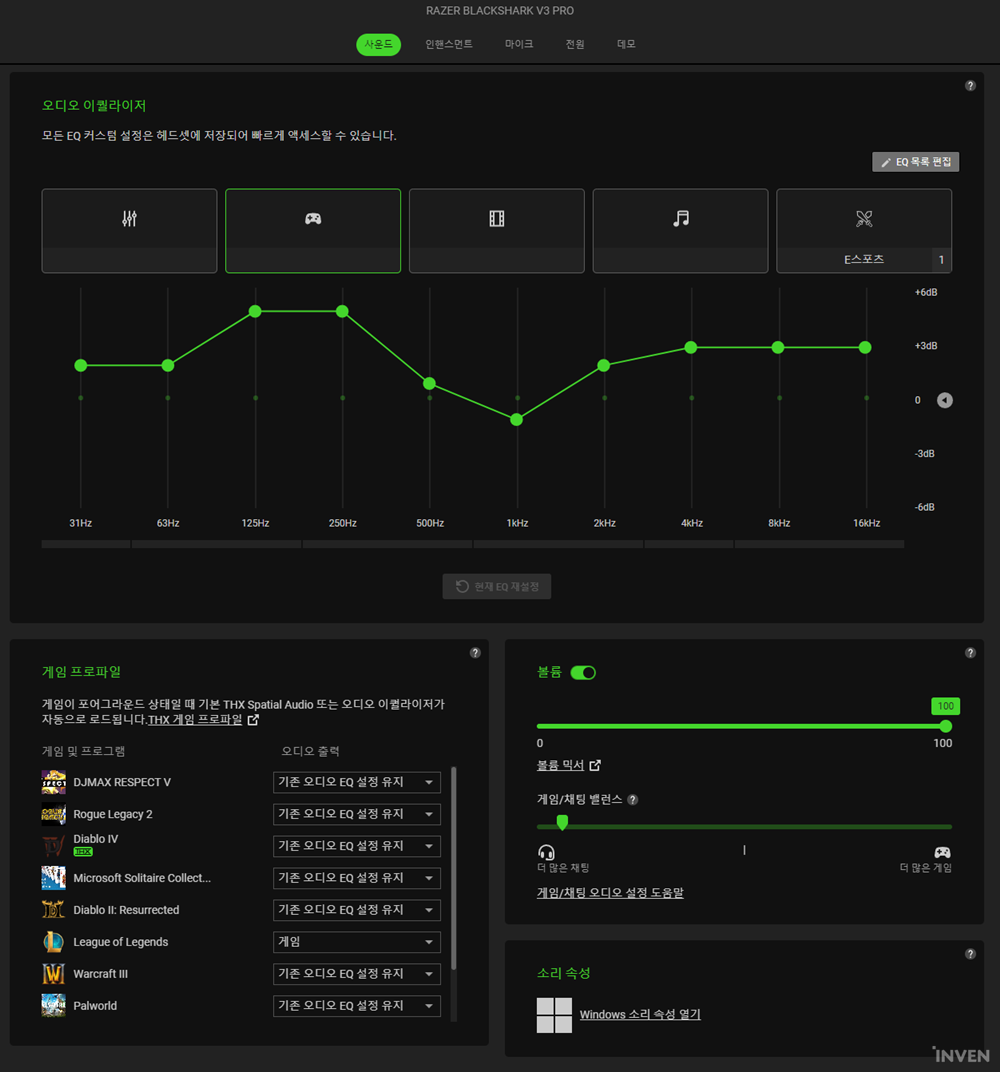
Task: Click the 1kHz EQ band point
Action: tap(517, 420)
